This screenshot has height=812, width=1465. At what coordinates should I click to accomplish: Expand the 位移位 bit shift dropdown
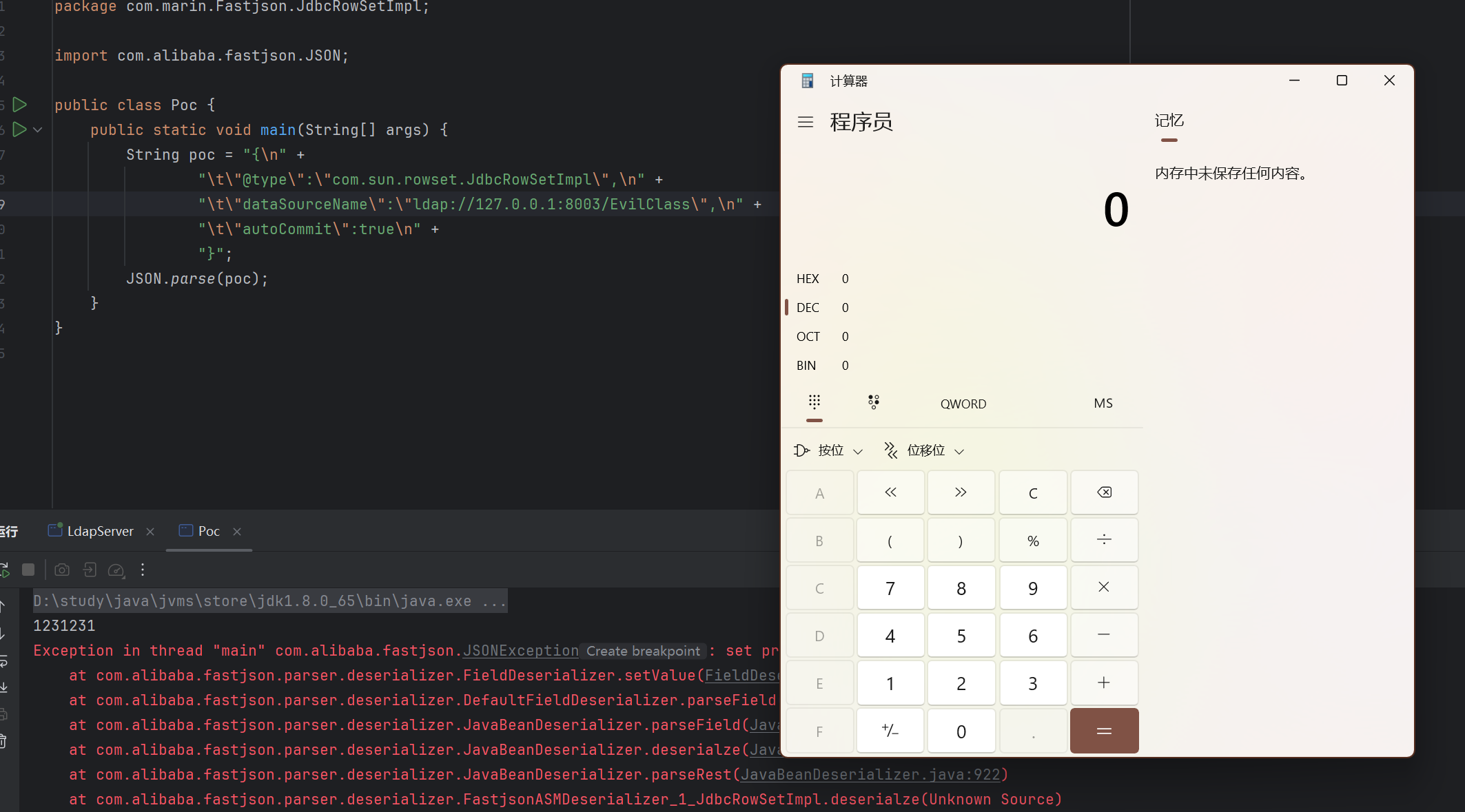pyautogui.click(x=925, y=451)
